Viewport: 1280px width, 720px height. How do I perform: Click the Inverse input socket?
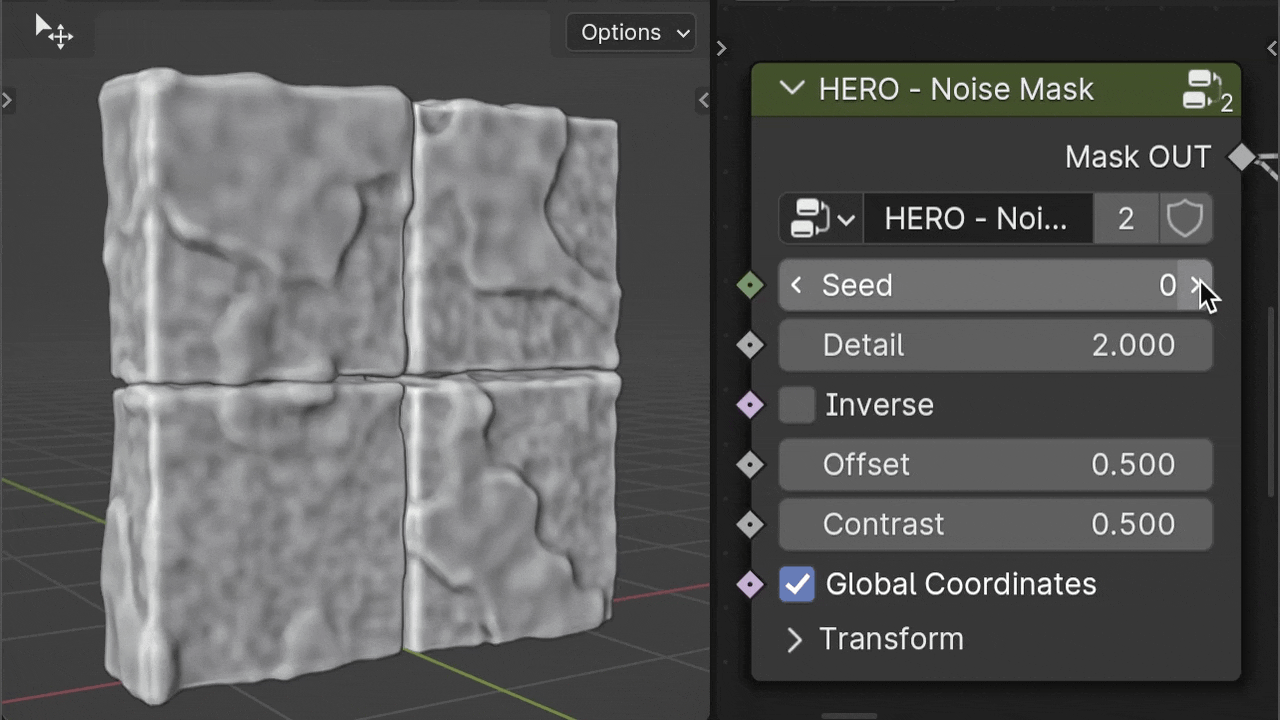pos(750,405)
